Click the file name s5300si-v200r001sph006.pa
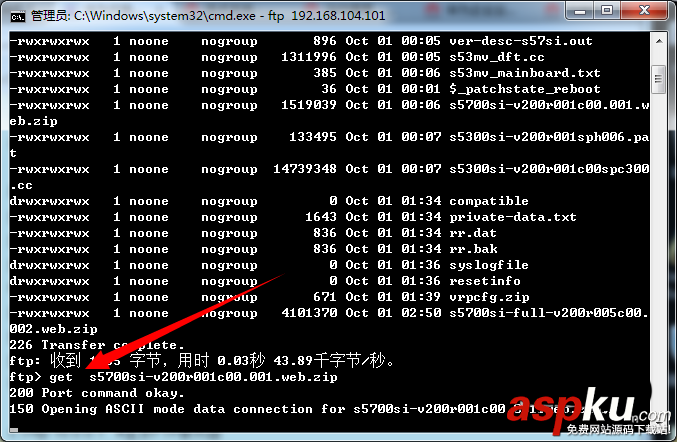The image size is (677, 442). click(x=549, y=137)
